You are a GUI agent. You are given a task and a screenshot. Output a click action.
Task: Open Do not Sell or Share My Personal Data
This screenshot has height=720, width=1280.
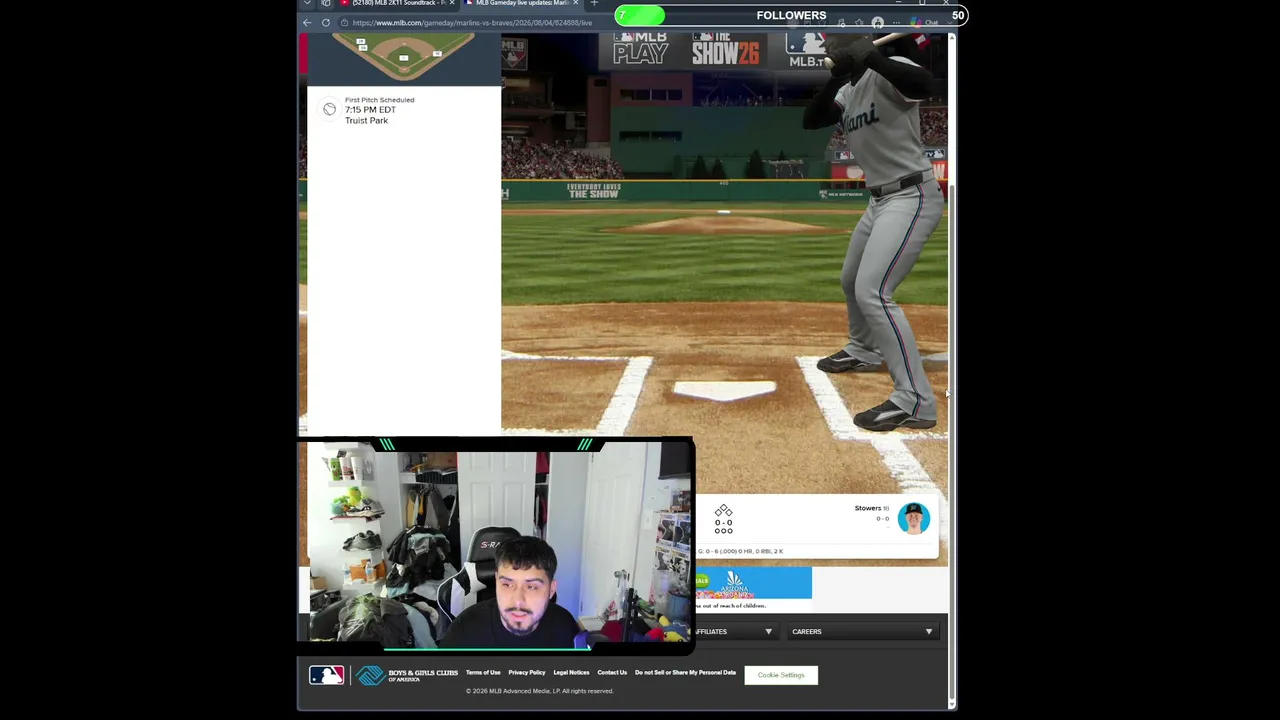(685, 673)
